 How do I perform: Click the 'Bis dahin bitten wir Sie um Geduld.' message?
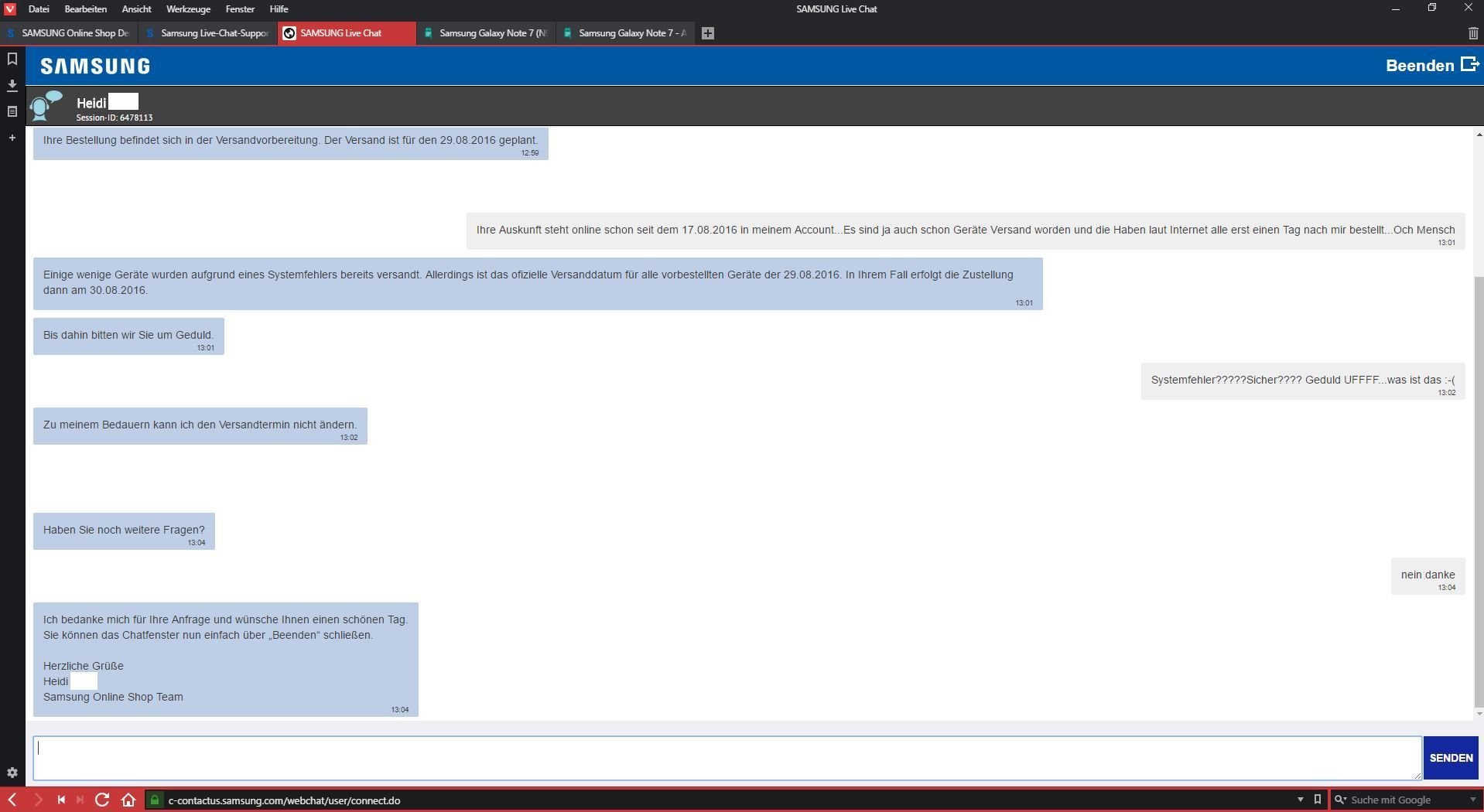coord(128,336)
